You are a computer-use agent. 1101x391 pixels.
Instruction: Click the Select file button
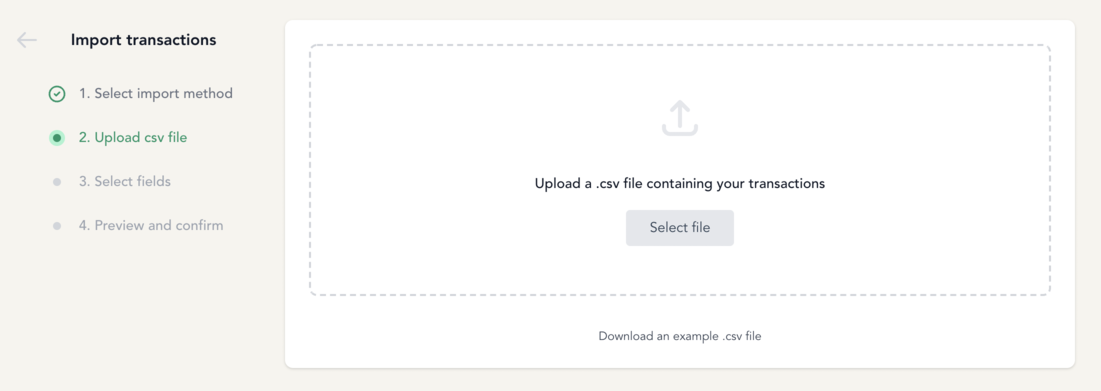tap(680, 227)
